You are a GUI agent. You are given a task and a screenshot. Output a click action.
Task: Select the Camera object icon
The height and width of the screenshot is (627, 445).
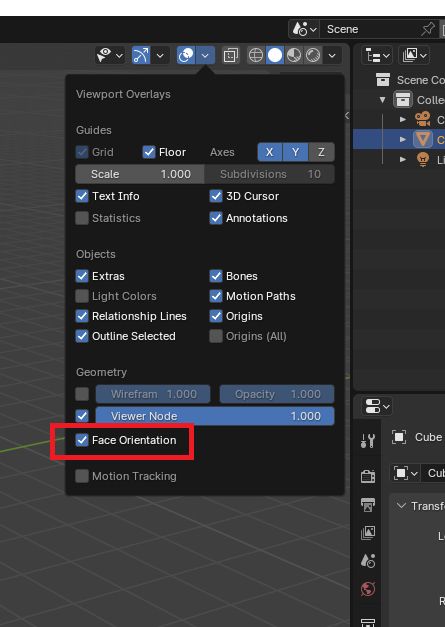pyautogui.click(x=423, y=119)
